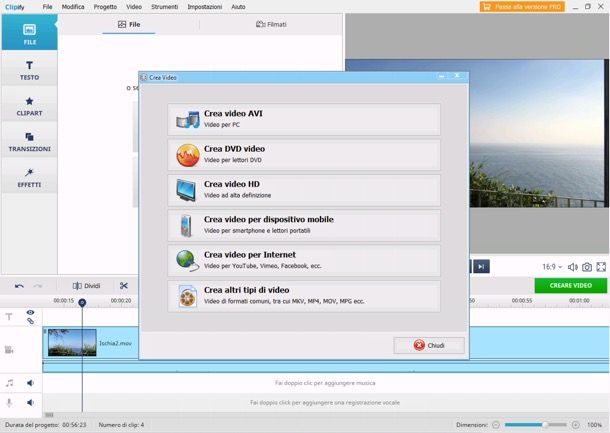Click the music note track icon

[x=9, y=383]
